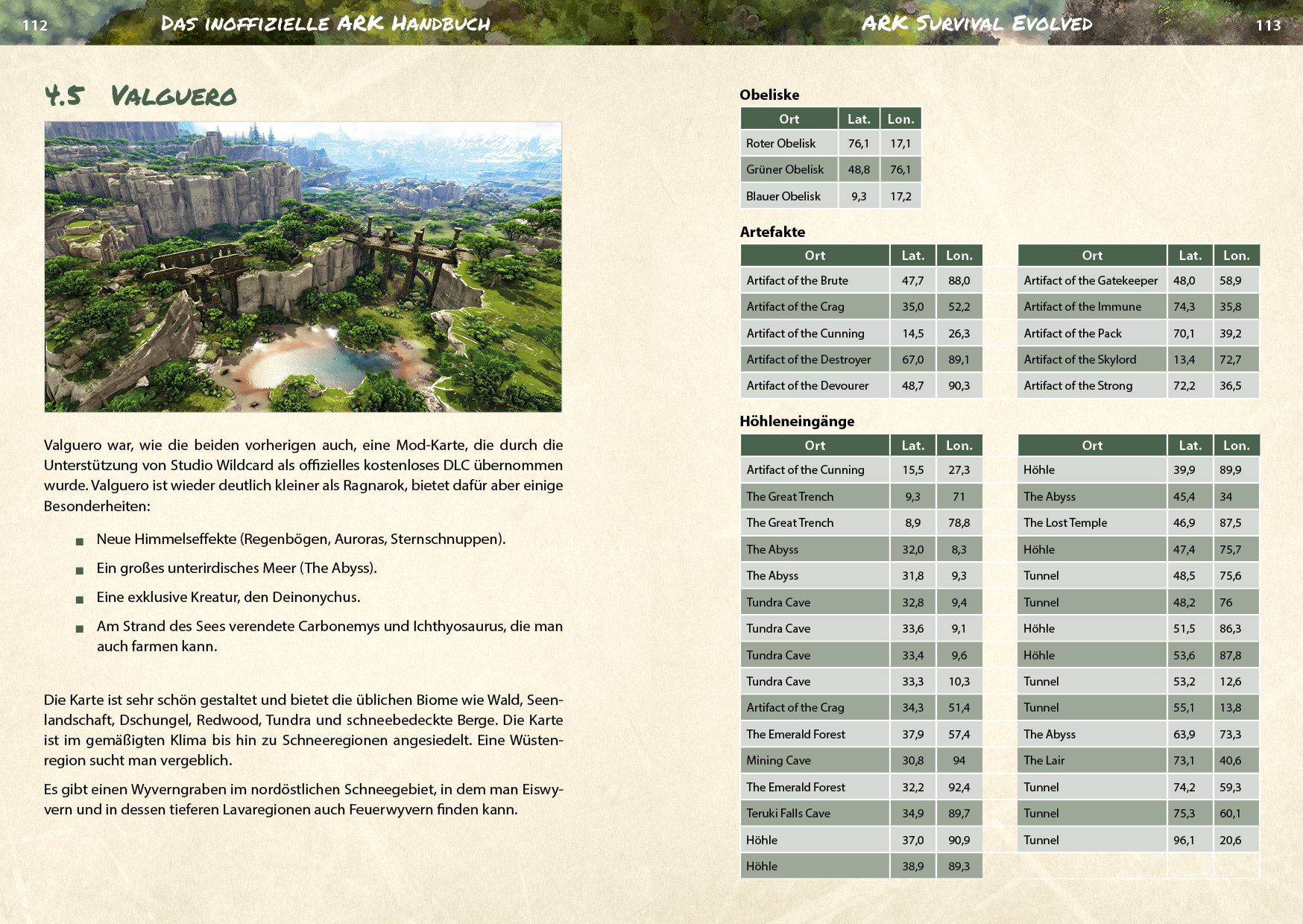Screen dimensions: 1303x924
Task: Select Artifact of the Gatekeeper entry
Action: tap(1138, 280)
